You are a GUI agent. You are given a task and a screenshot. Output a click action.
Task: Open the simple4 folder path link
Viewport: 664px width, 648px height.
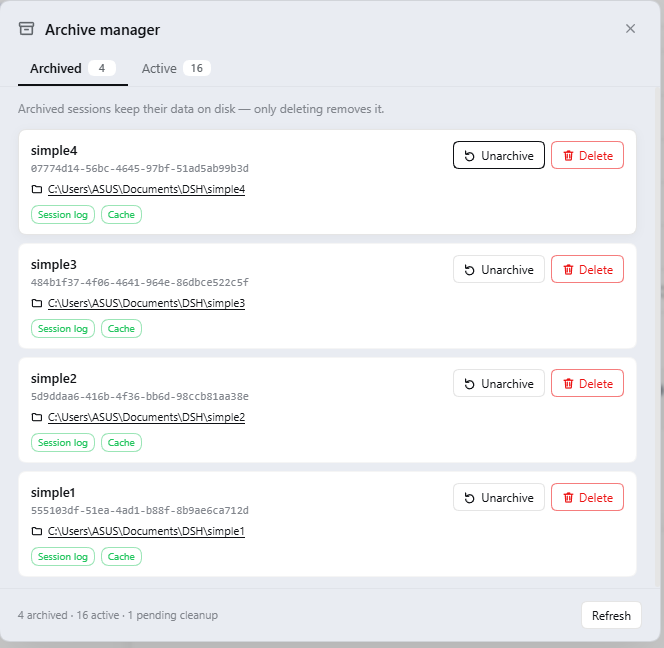click(146, 189)
